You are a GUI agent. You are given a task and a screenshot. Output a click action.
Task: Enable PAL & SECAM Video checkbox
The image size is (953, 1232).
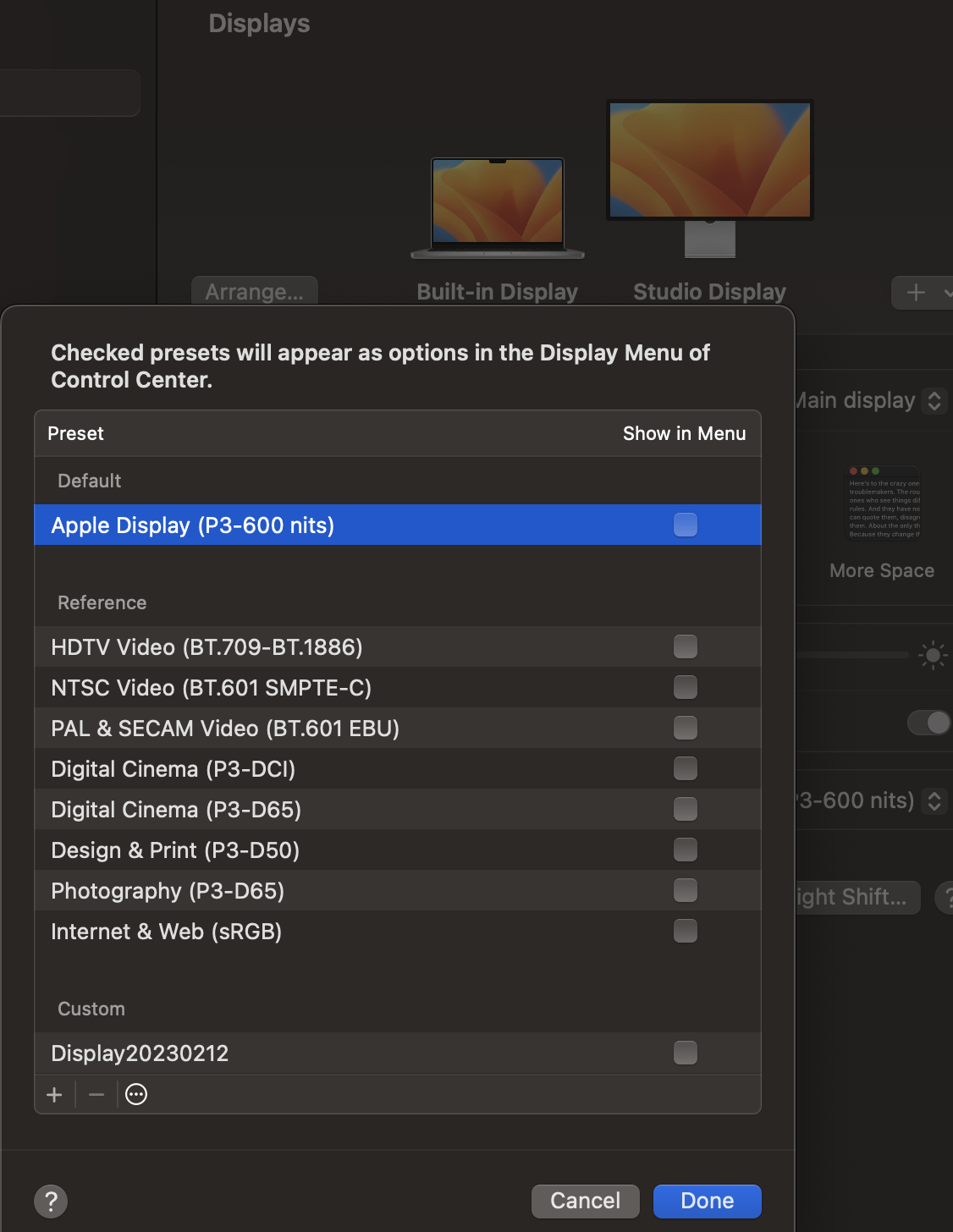[x=686, y=728]
